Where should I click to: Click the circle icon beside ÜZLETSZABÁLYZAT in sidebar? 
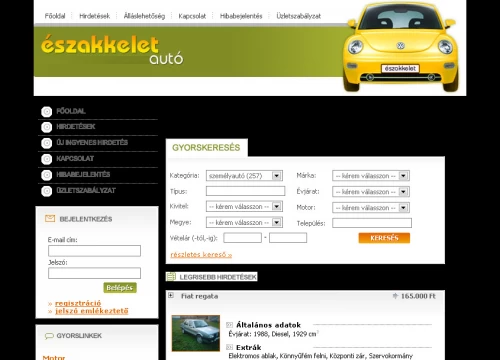point(47,191)
